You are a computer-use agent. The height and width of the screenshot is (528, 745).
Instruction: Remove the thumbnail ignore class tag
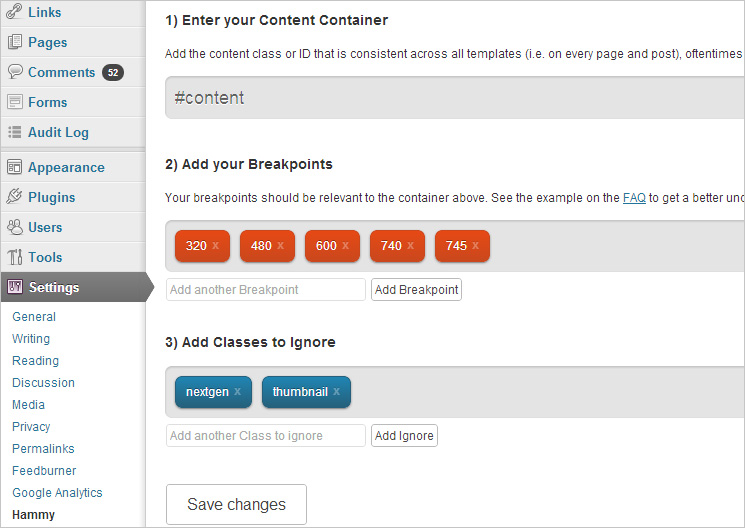click(336, 392)
